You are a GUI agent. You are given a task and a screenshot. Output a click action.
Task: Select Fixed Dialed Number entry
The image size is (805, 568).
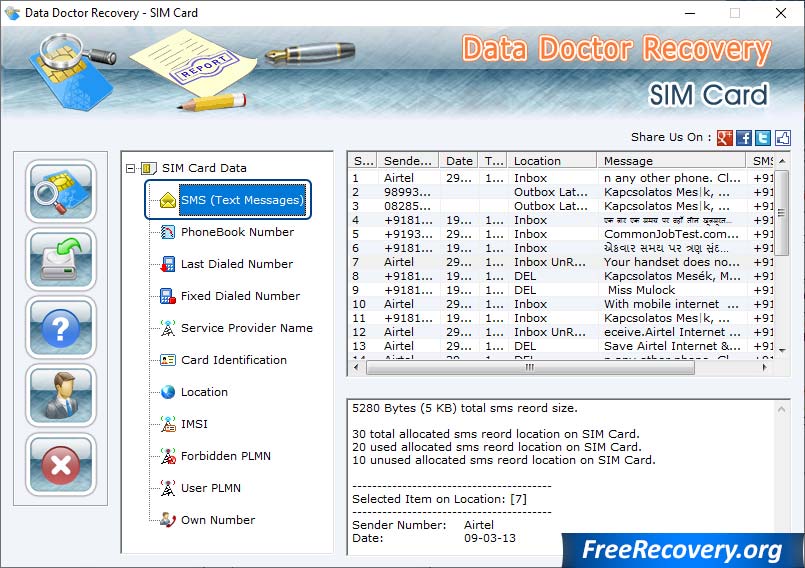[240, 296]
